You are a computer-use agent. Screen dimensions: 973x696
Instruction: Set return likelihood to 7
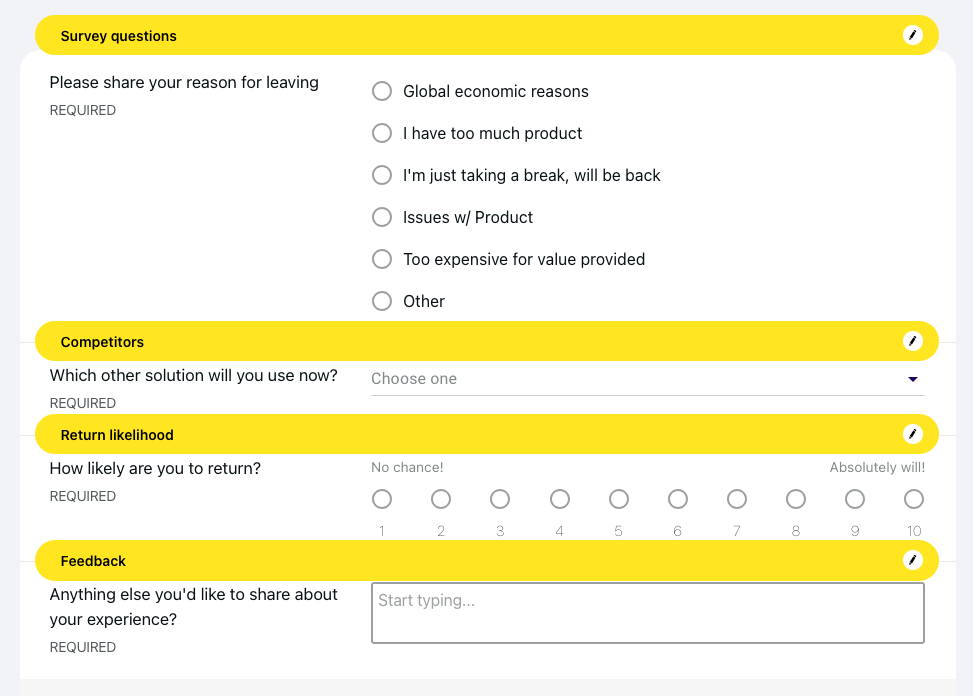(x=737, y=498)
